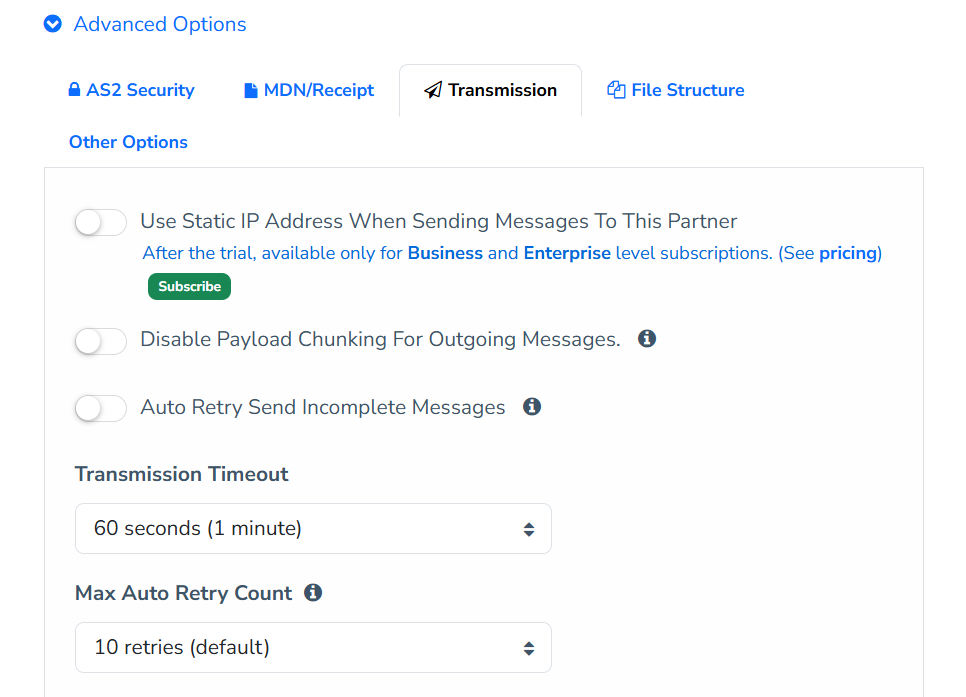Collapse the Advanced Options chevron icon
The height and width of the screenshot is (697, 966).
pyautogui.click(x=53, y=24)
